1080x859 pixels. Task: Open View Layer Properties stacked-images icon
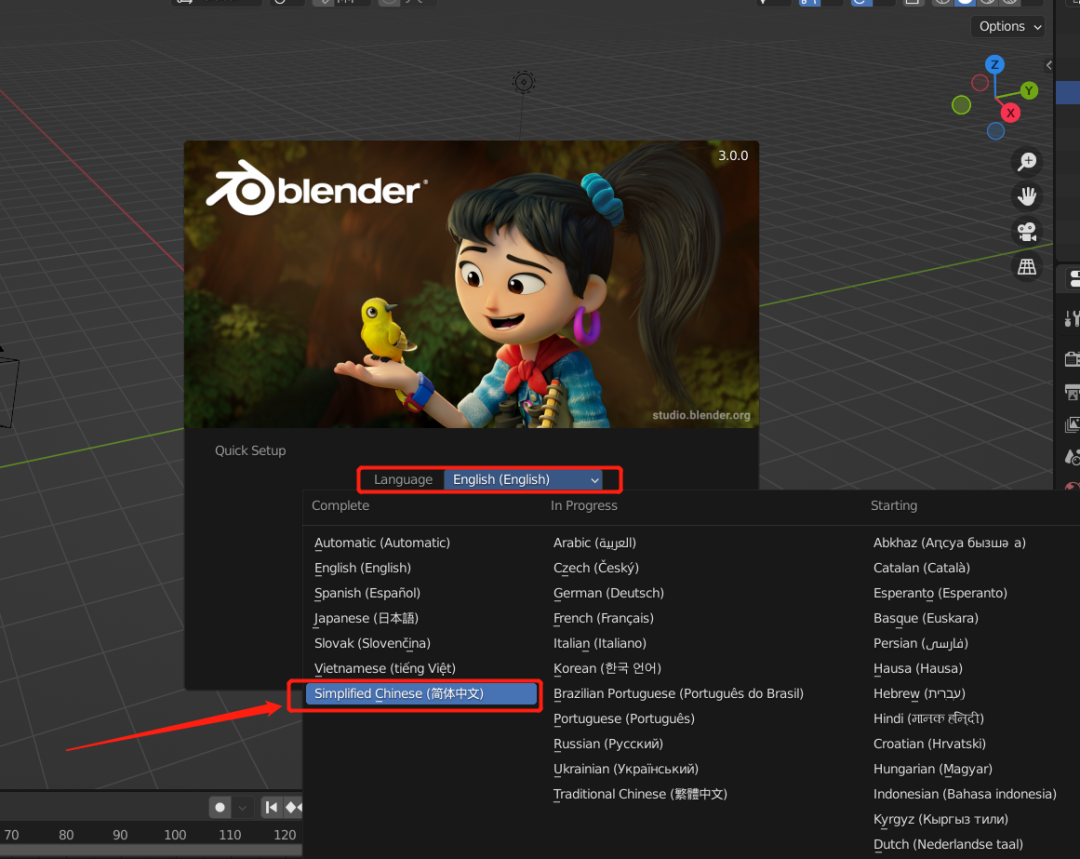coord(1071,424)
